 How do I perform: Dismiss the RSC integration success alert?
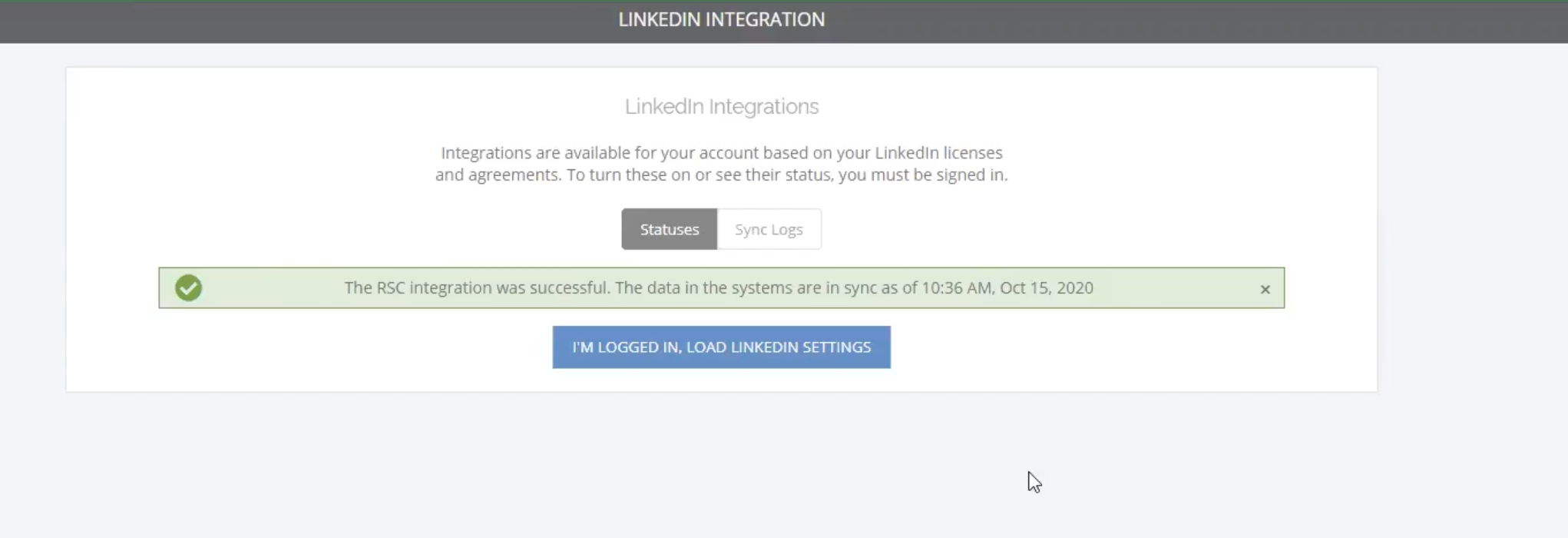point(1265,289)
